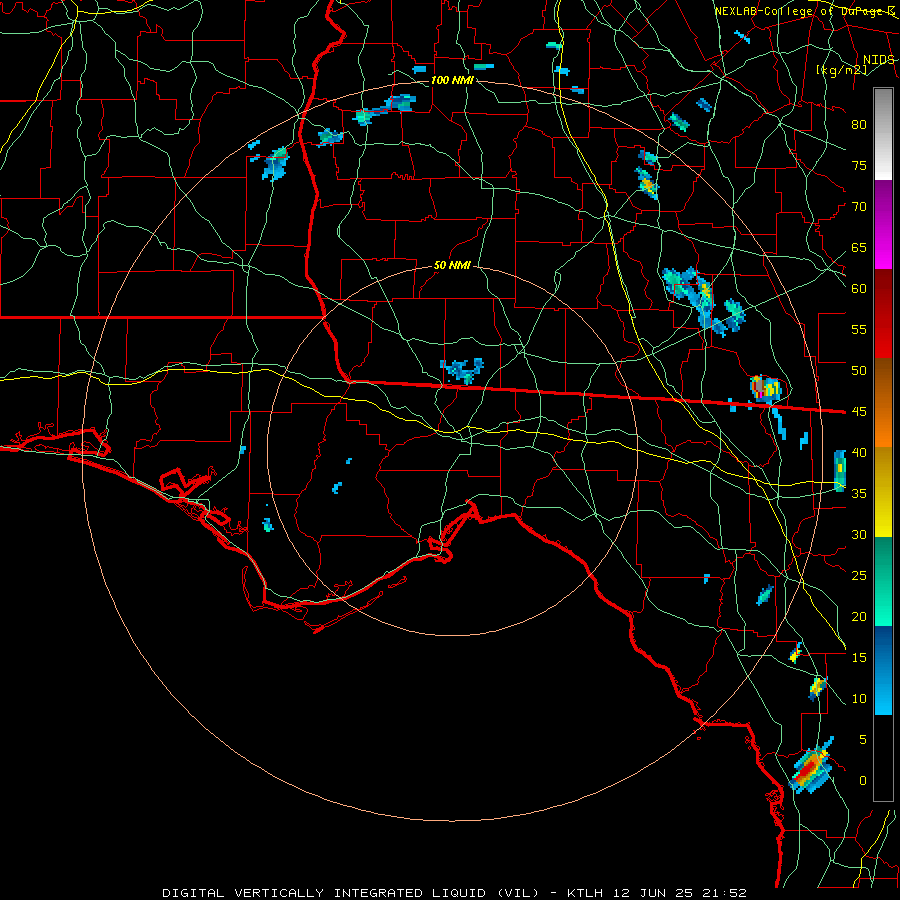Click the red segment of the color bar
The image size is (900, 900).
pos(883,314)
